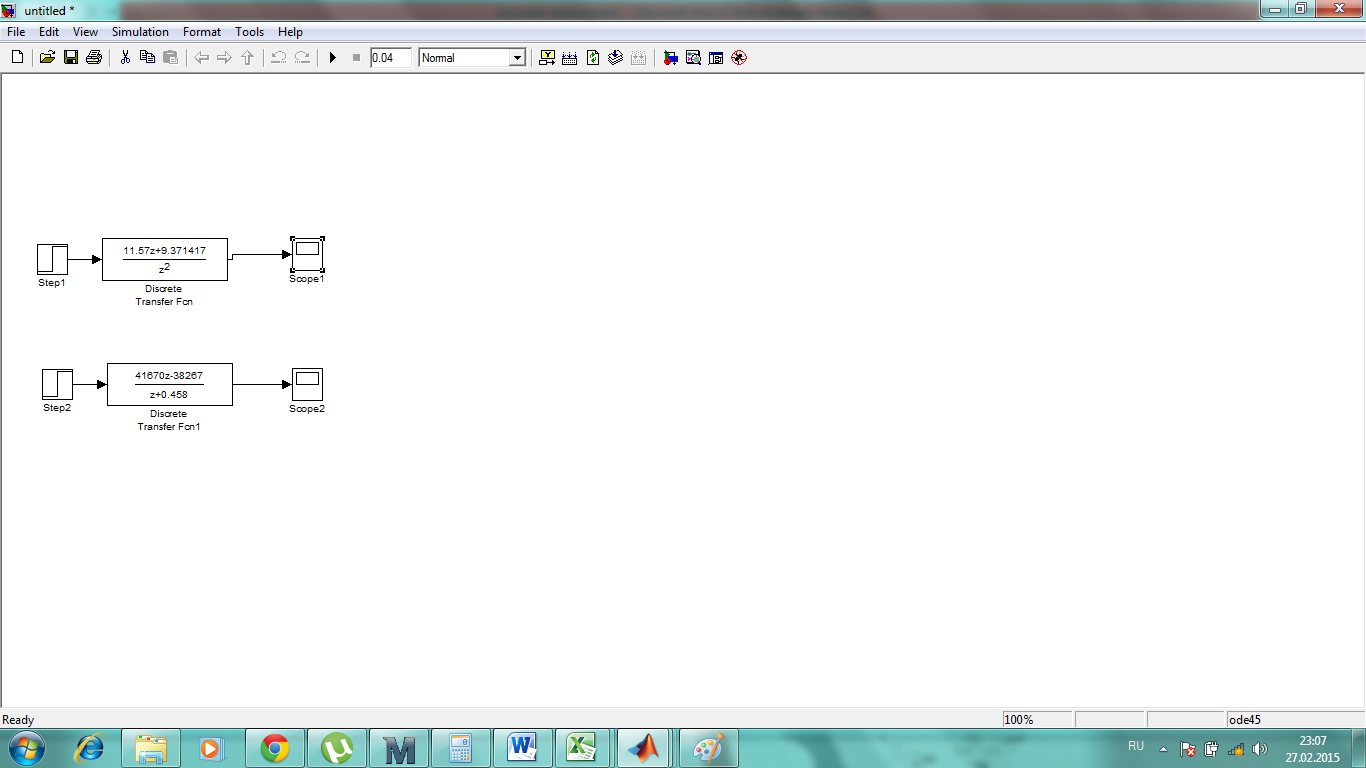Open Google Chrome from taskbar
The image size is (1366, 768).
[275, 748]
